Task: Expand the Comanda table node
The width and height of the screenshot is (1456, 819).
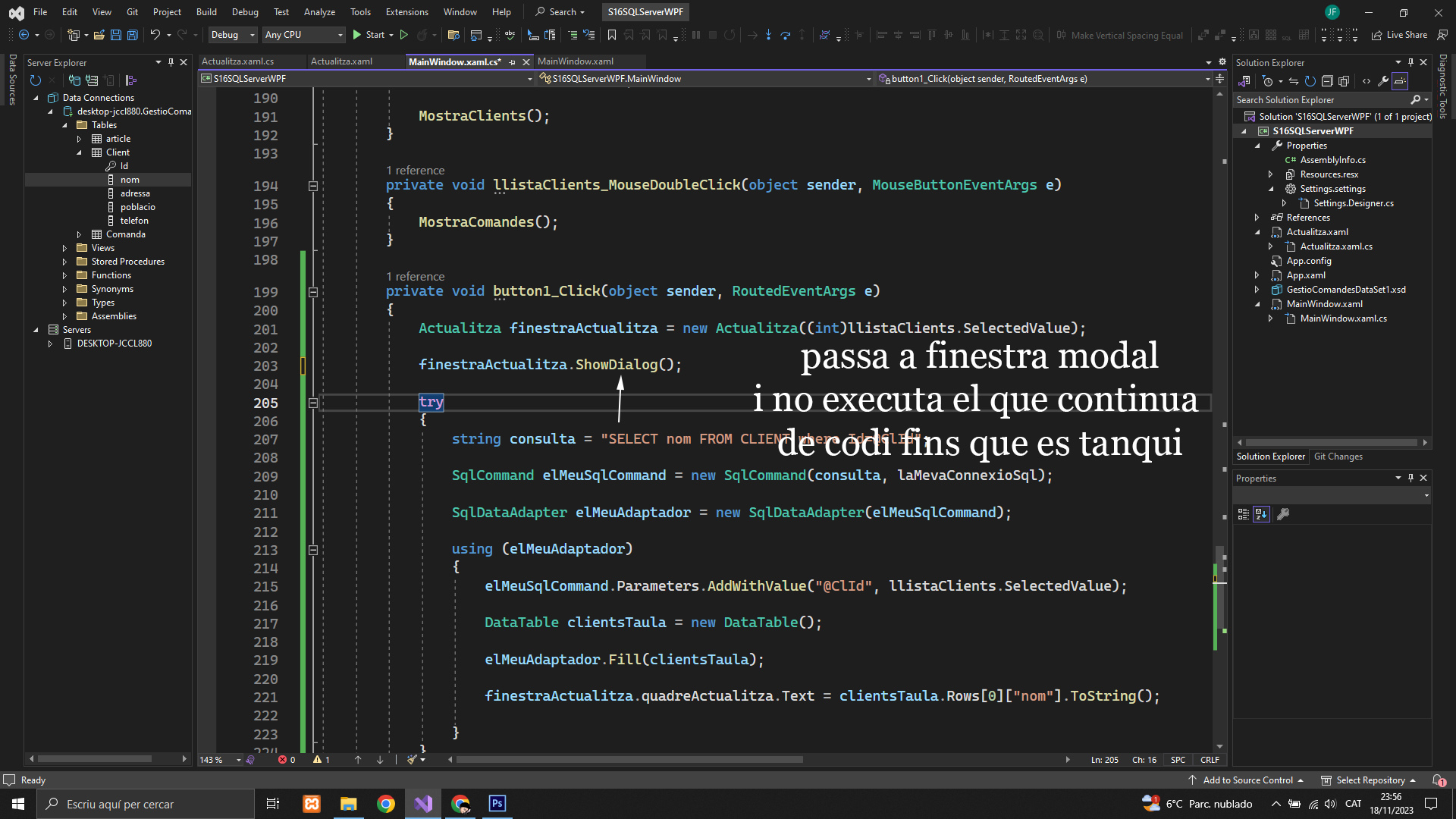Action: coord(79,234)
